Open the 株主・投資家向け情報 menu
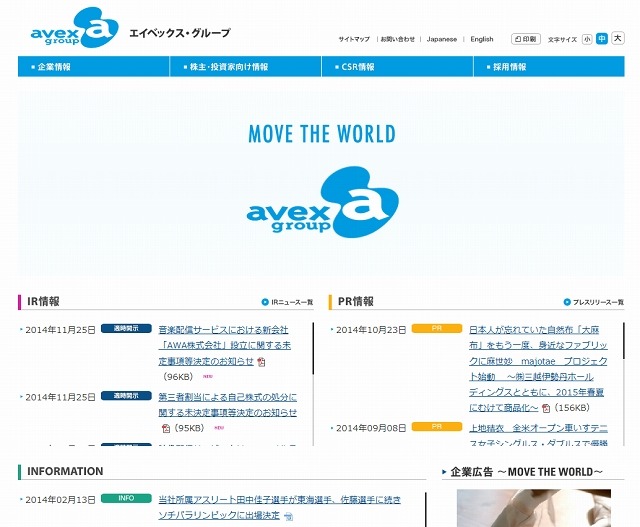Screen dimensions: 640x527 pyautogui.click(x=245, y=67)
